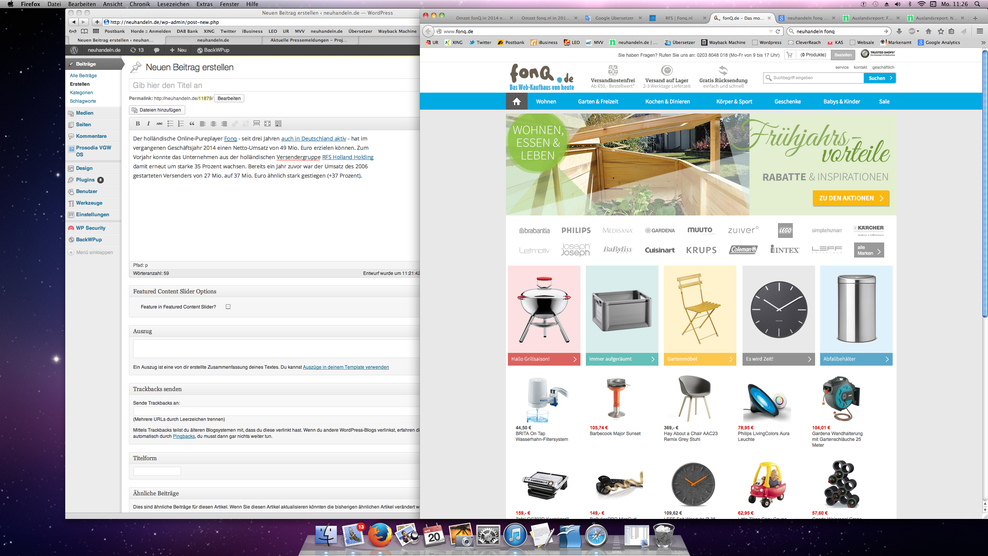Apply strikethrough in WordPress editor toolbar
Screen dimensions: 988x556
click(159, 124)
